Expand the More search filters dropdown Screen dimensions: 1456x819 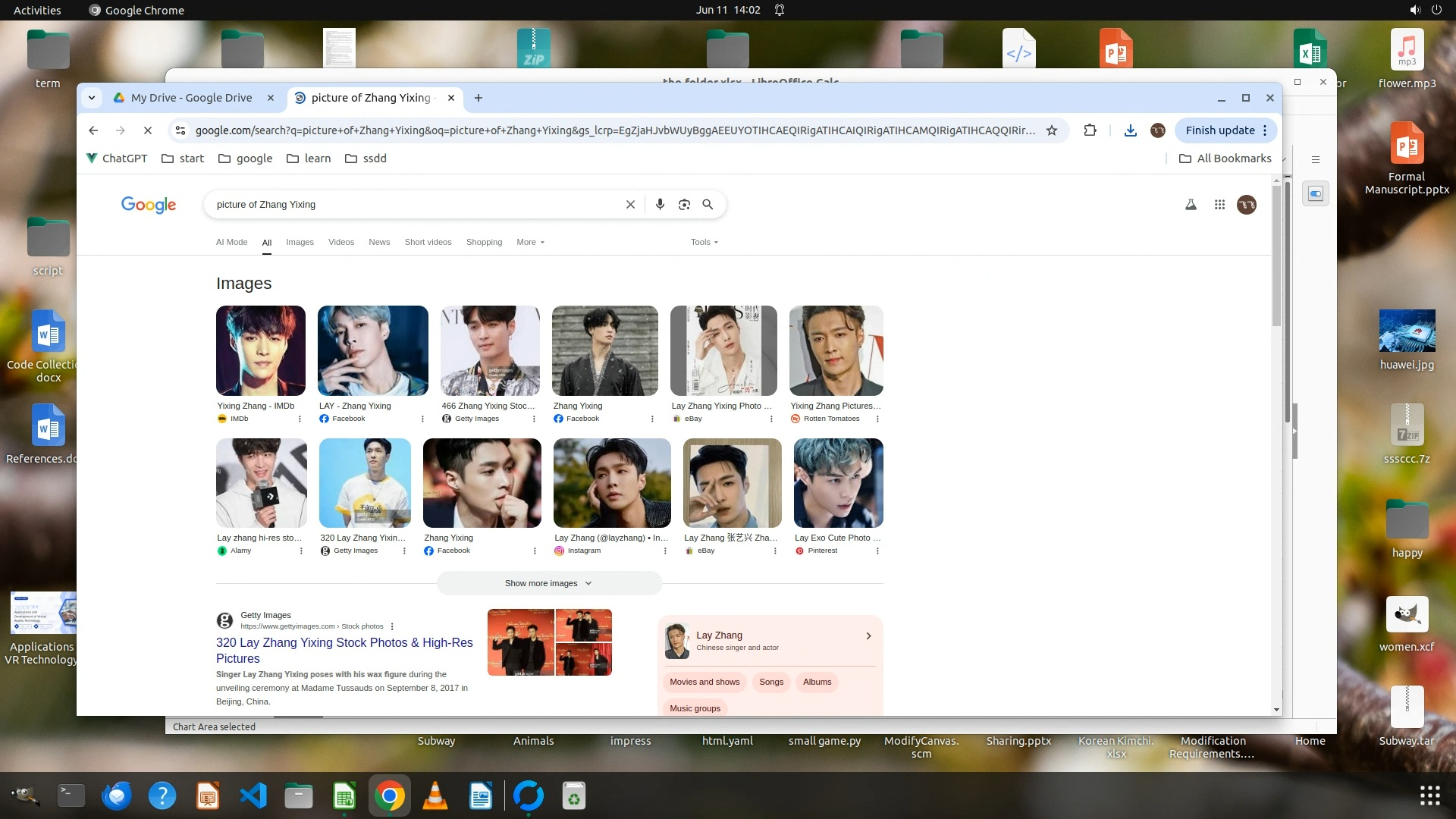(530, 242)
